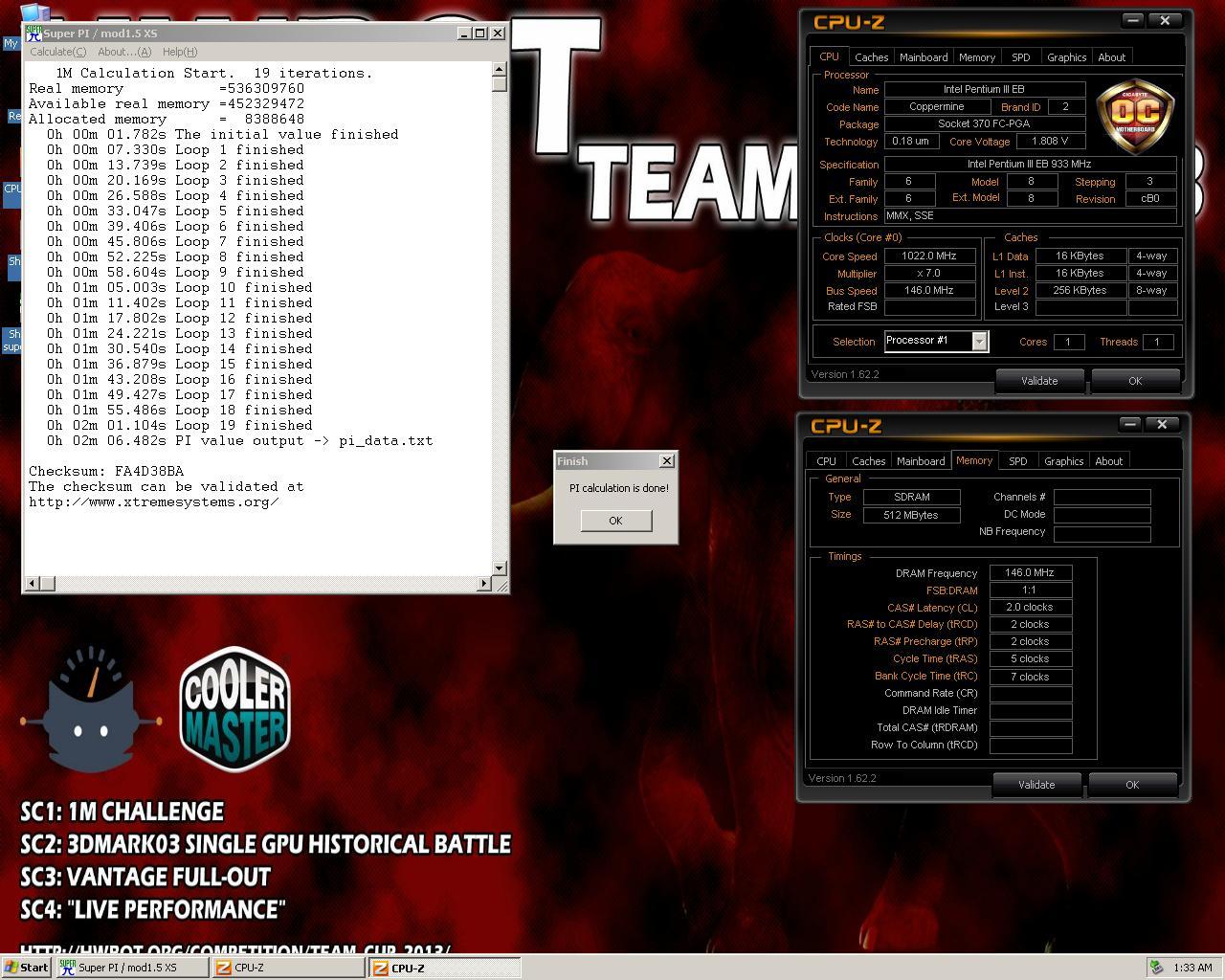Viewport: 1225px width, 980px height.
Task: Click the Checksum: FA4D38BA line
Action: pos(106,471)
